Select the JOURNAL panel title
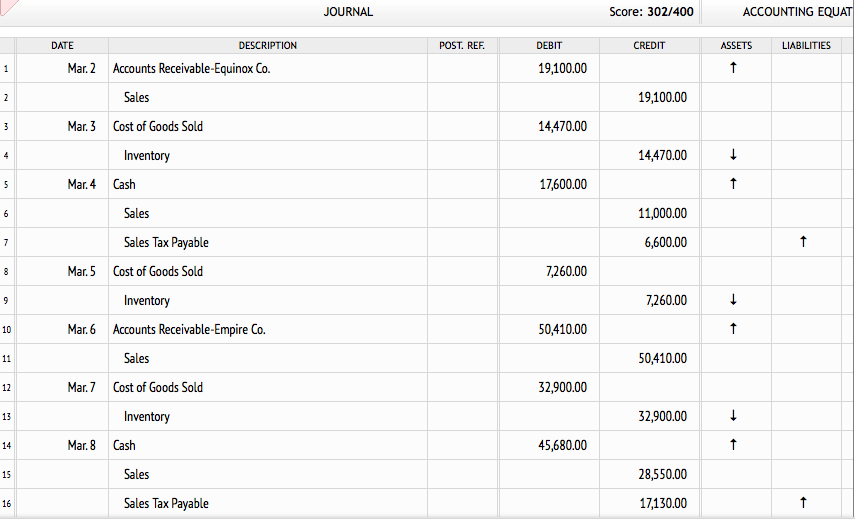 coord(348,12)
